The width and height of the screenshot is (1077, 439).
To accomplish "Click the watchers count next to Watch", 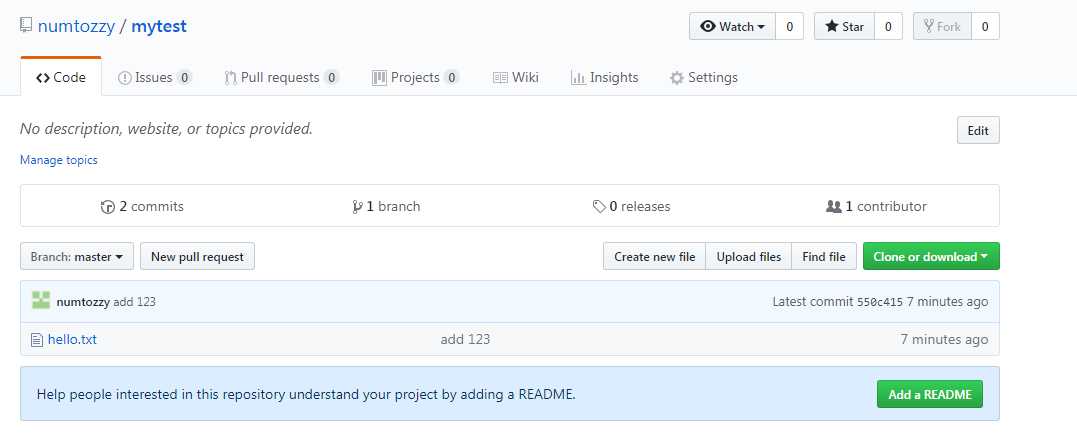I will pos(789,27).
